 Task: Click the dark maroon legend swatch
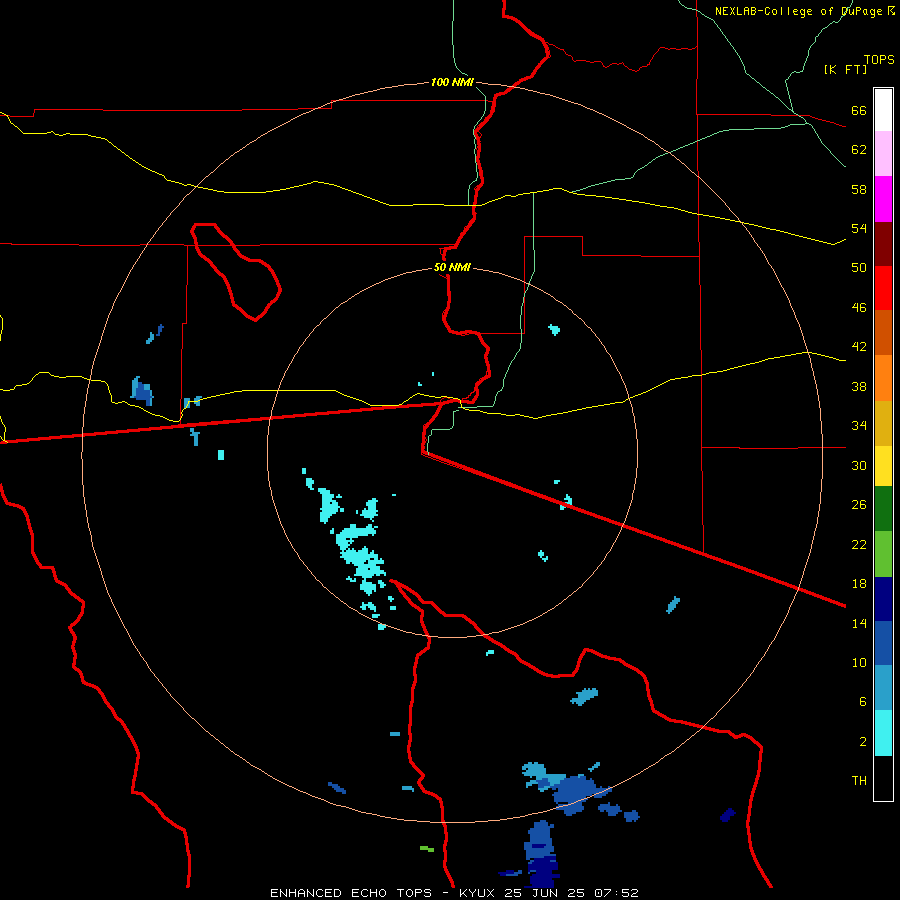(883, 243)
